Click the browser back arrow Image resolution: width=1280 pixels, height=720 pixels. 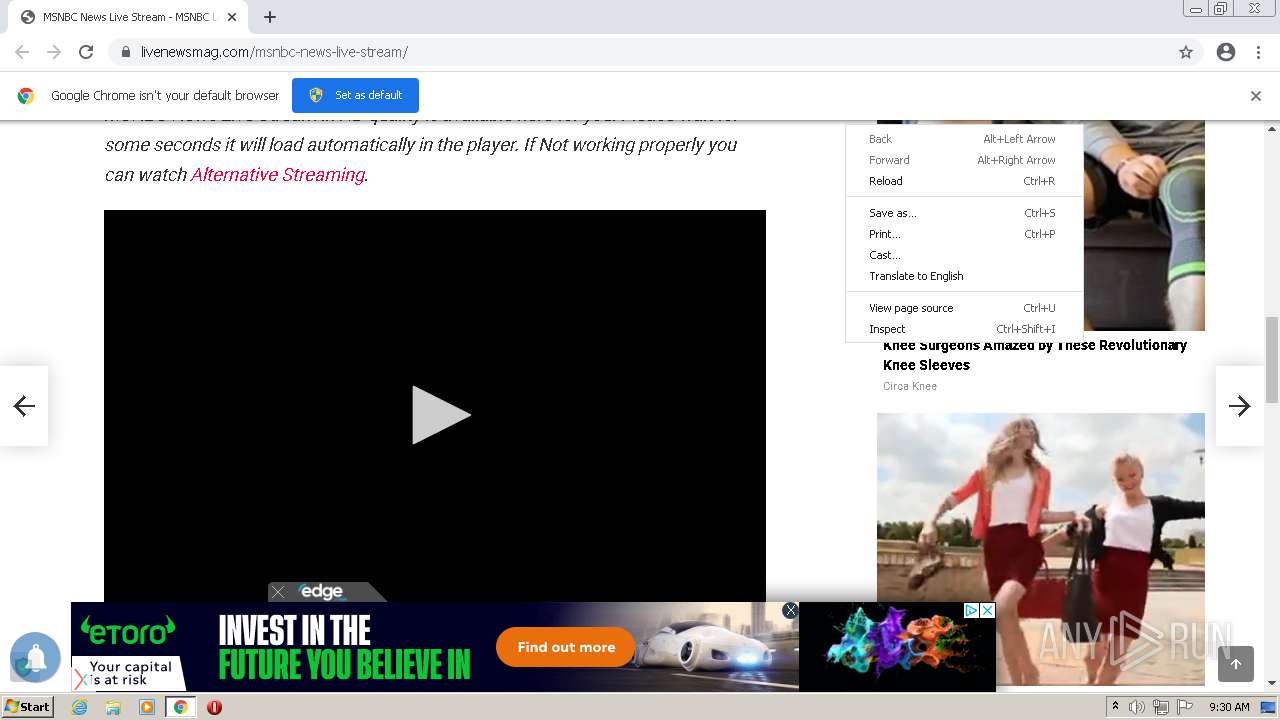[22, 52]
